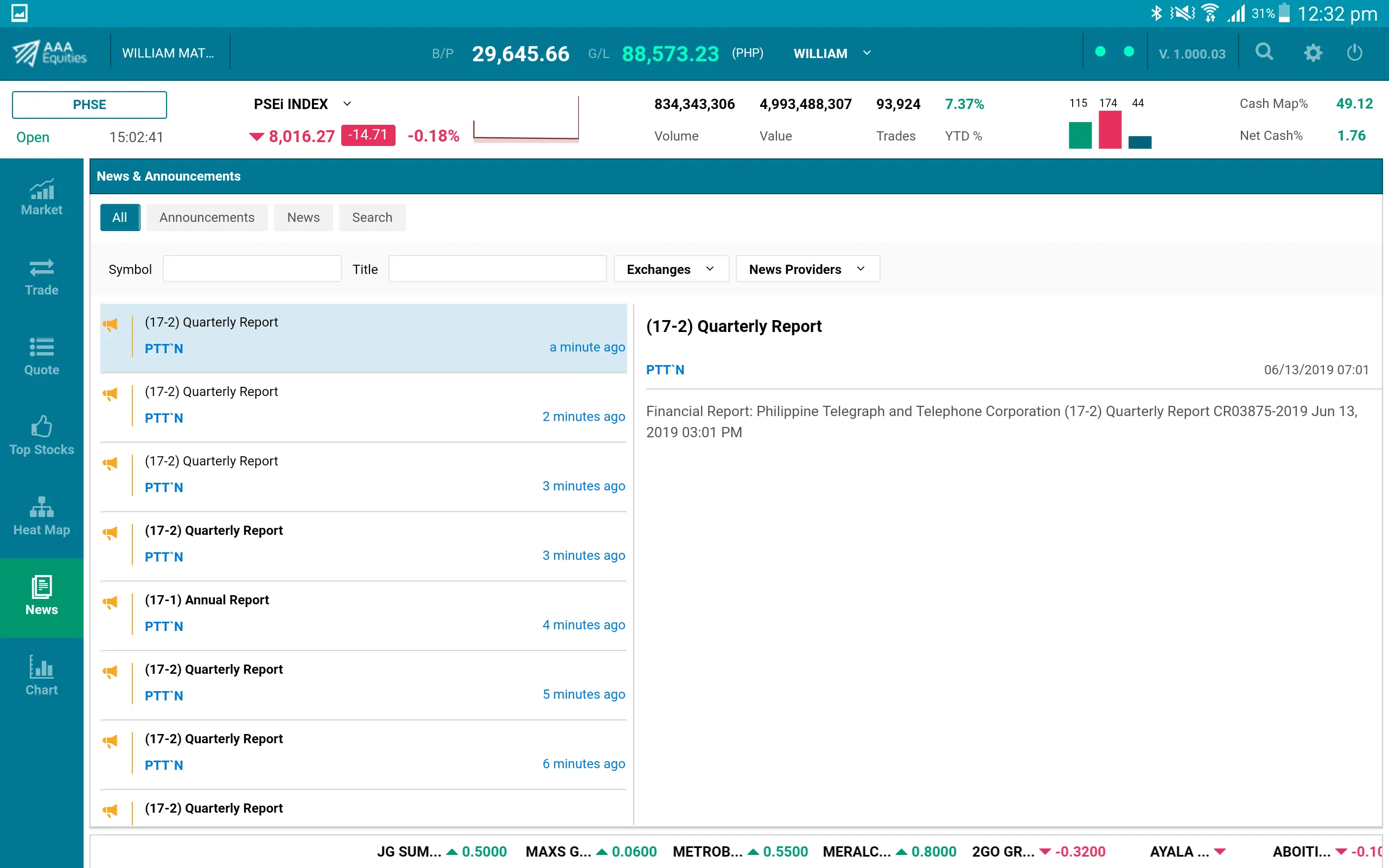Expand the News Providers dropdown
The width and height of the screenshot is (1389, 868).
pos(805,268)
